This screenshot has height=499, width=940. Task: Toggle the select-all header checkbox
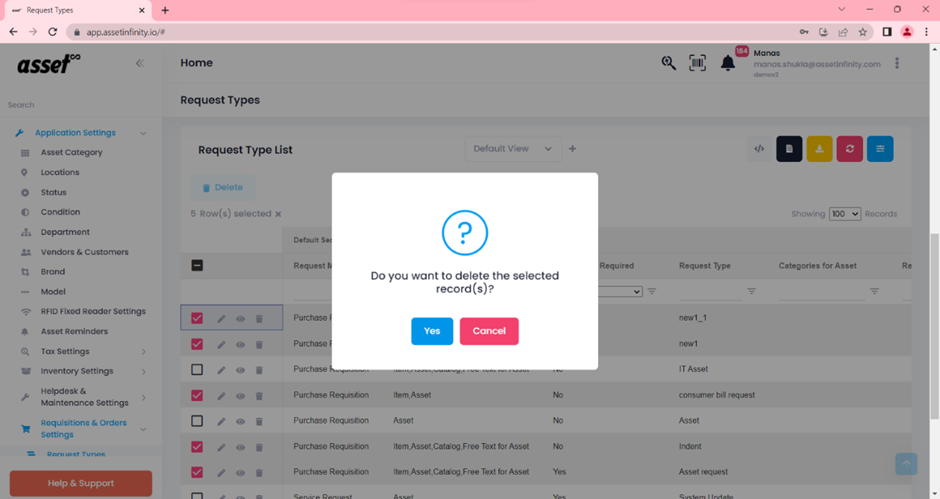click(197, 266)
